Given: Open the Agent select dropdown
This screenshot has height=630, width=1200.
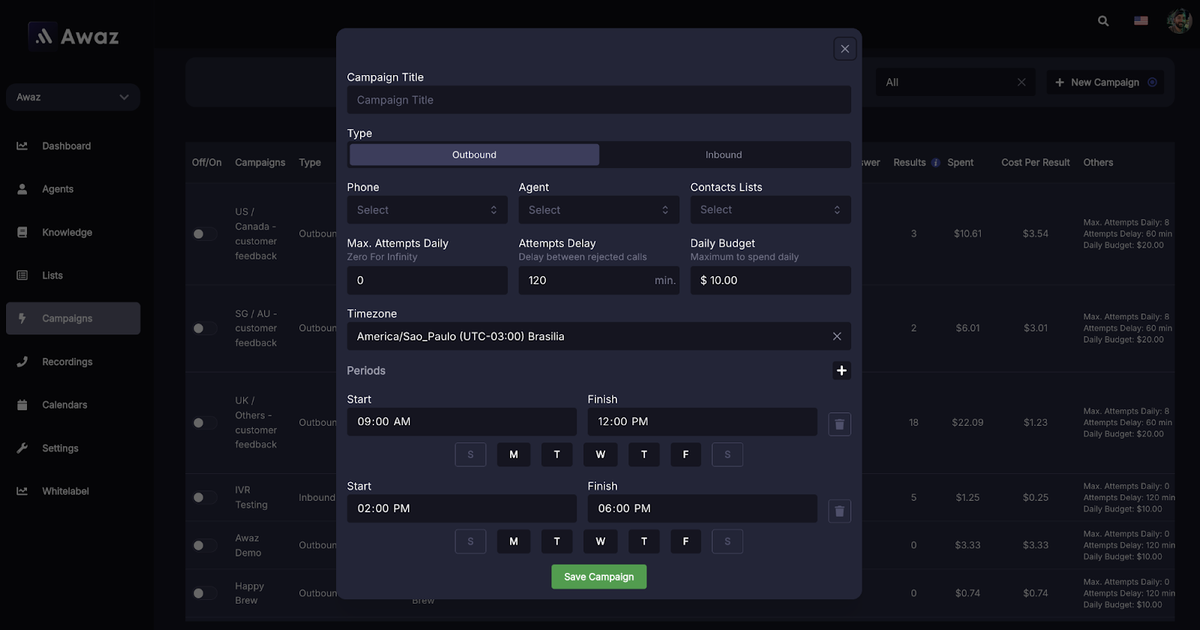Looking at the screenshot, I should point(599,210).
